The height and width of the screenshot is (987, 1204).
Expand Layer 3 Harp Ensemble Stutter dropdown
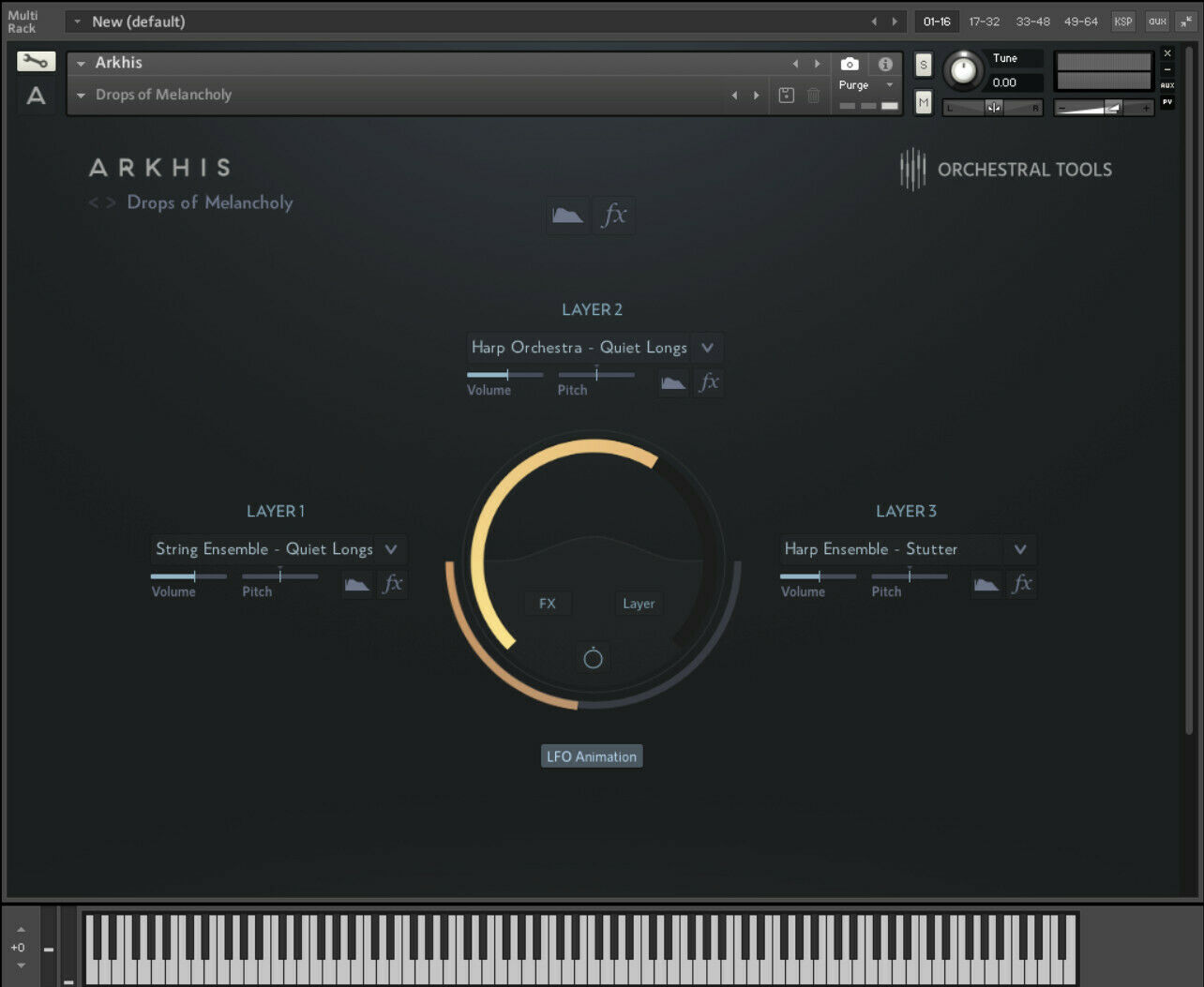(1020, 549)
